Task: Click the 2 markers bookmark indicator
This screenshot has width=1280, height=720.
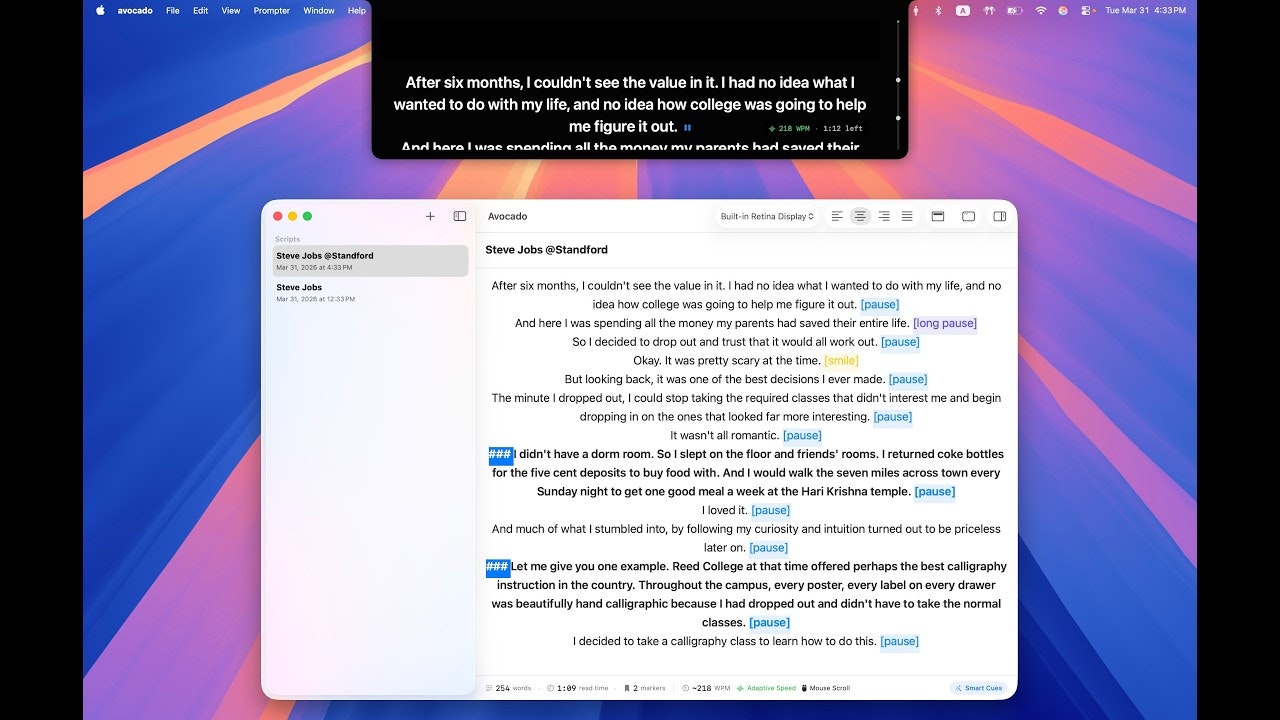Action: pyautogui.click(x=645, y=688)
